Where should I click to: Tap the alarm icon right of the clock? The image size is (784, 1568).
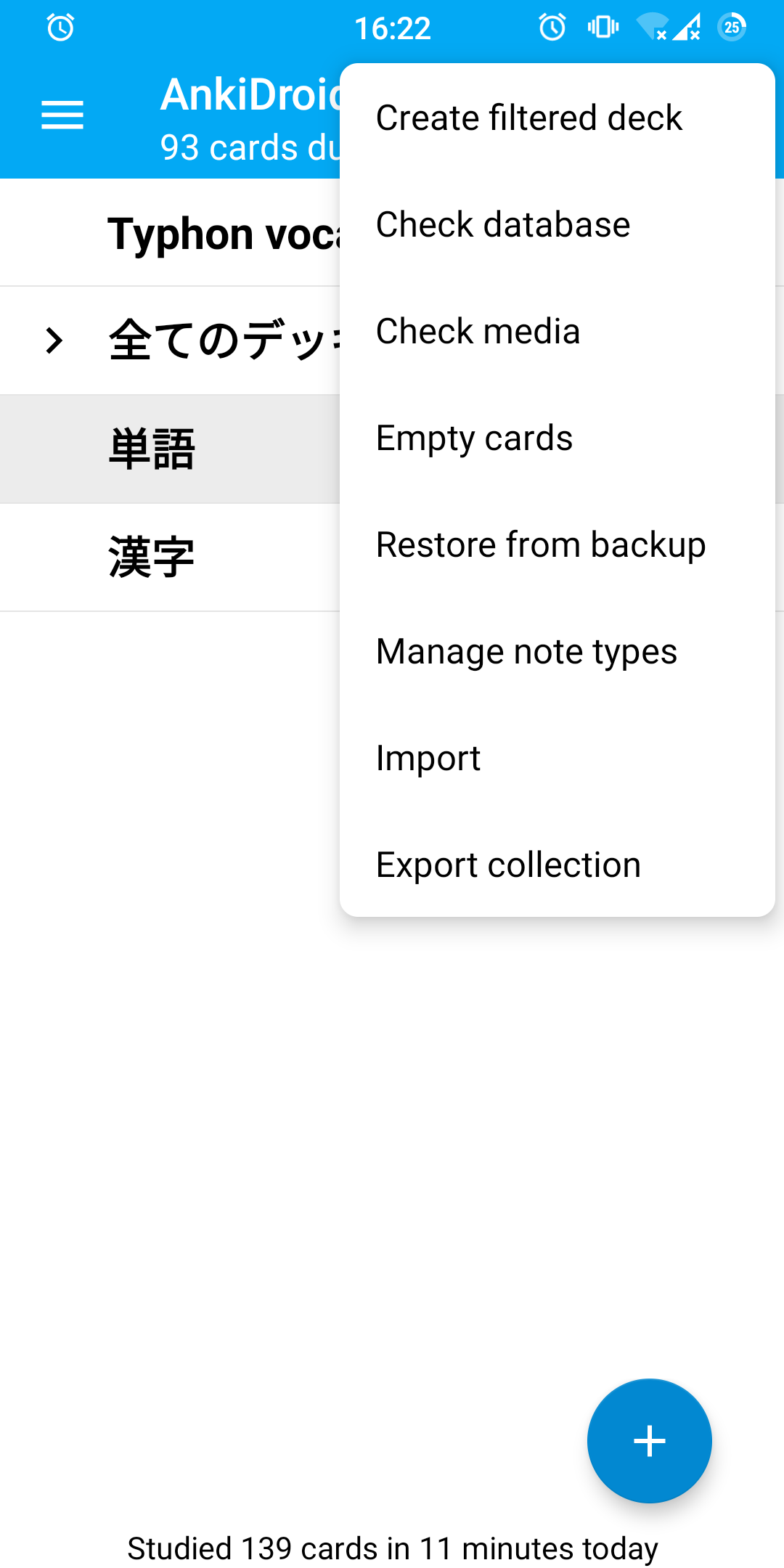552,28
